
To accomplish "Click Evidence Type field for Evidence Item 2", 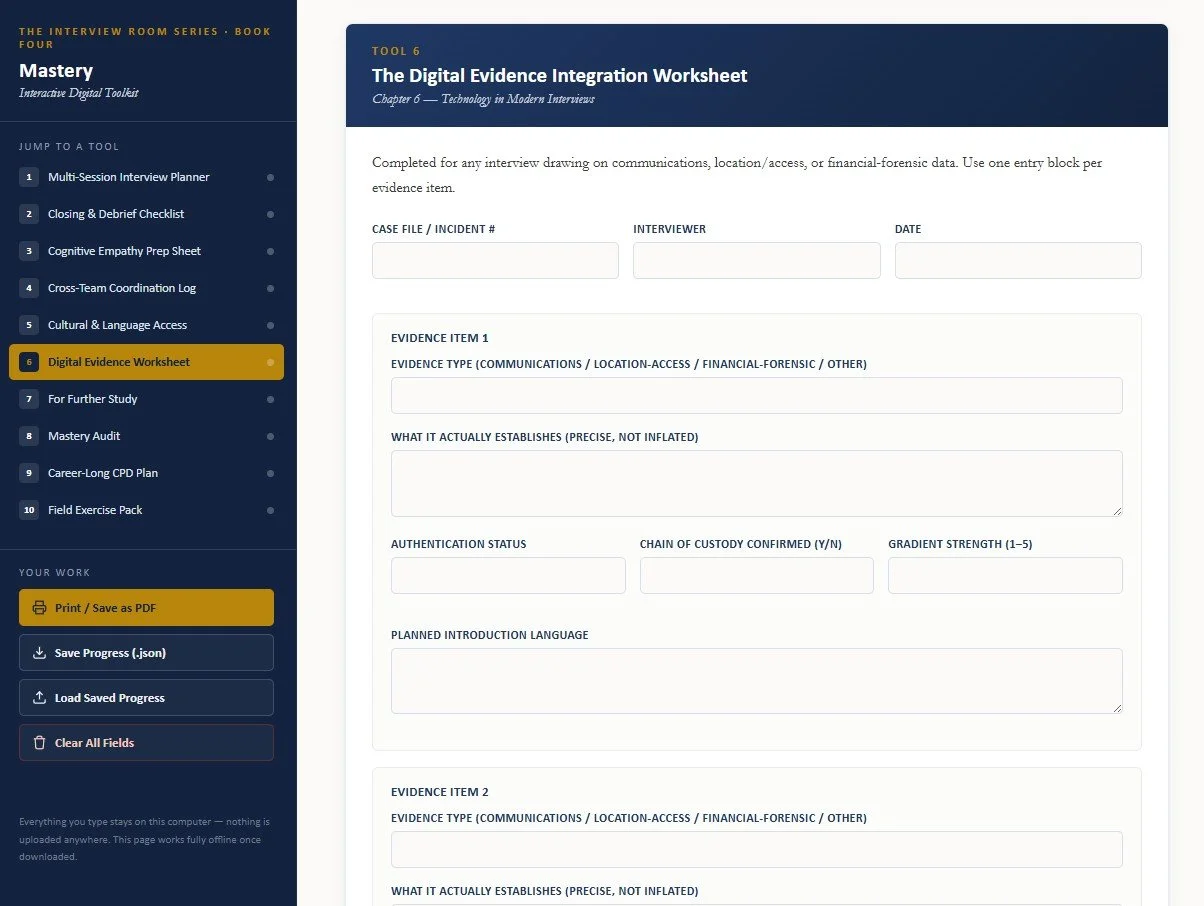I will (x=757, y=849).
